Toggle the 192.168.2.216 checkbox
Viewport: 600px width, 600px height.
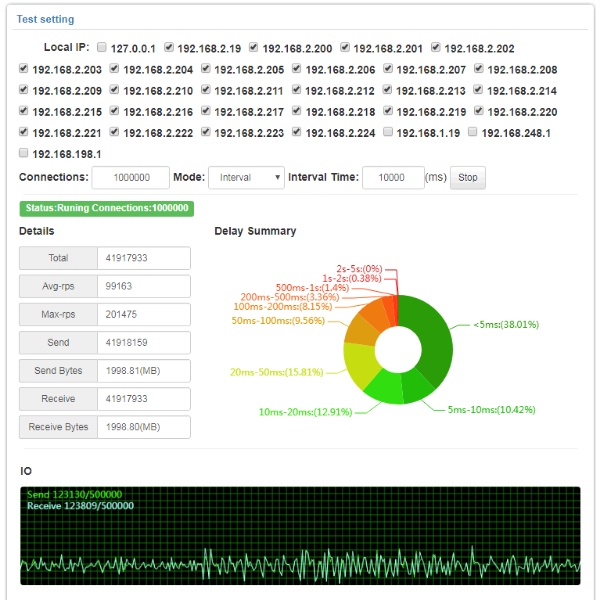coord(114,111)
